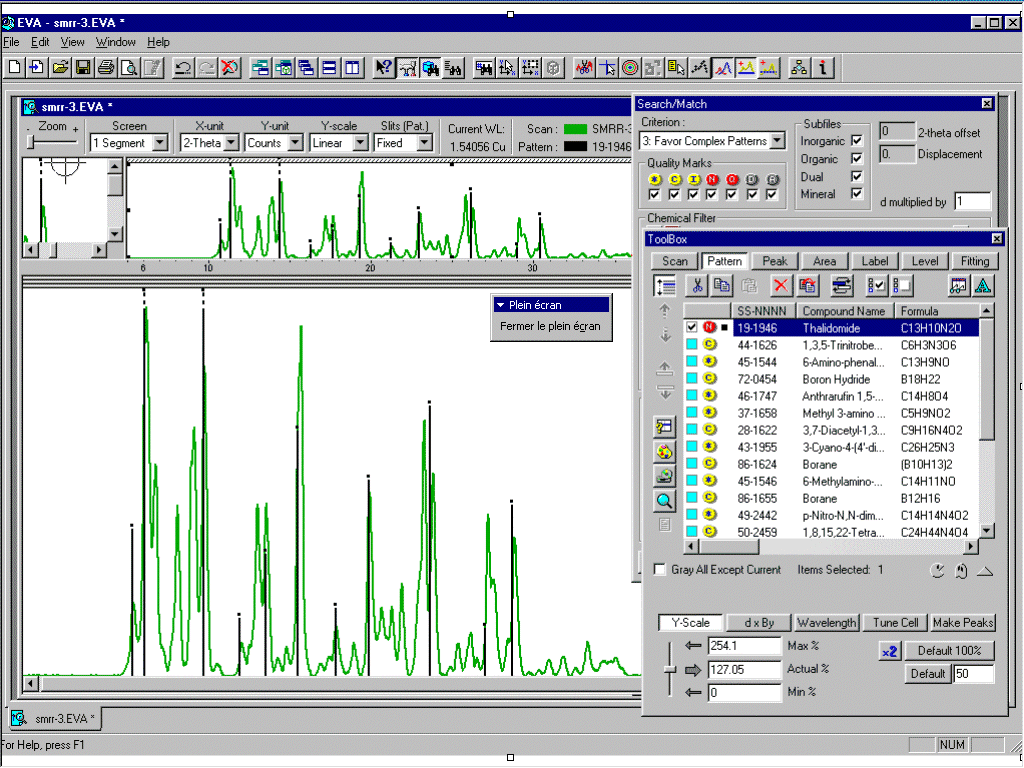The width and height of the screenshot is (1024, 768).
Task: Open the Window menu
Action: 116,42
